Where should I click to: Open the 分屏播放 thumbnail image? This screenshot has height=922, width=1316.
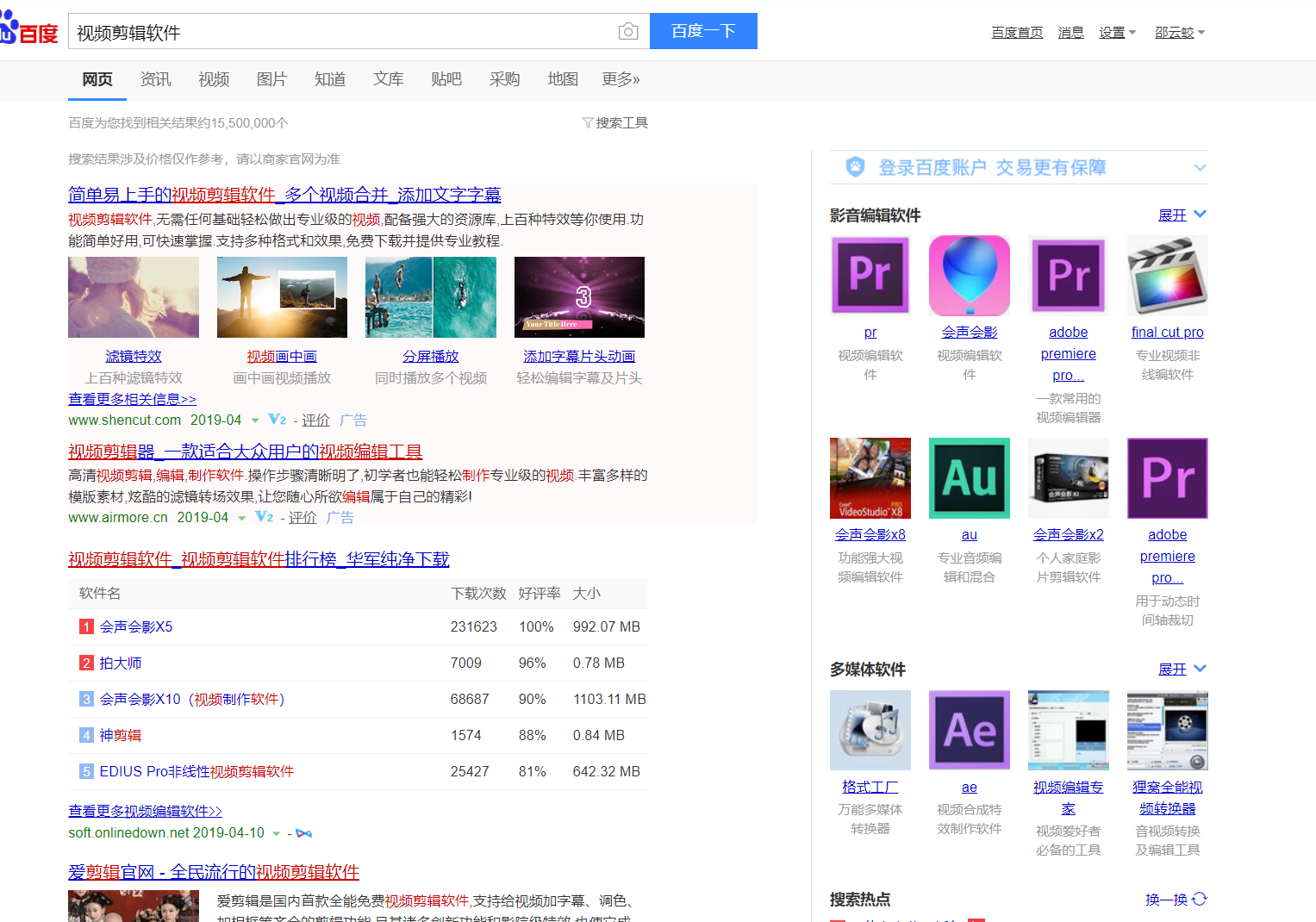point(431,297)
